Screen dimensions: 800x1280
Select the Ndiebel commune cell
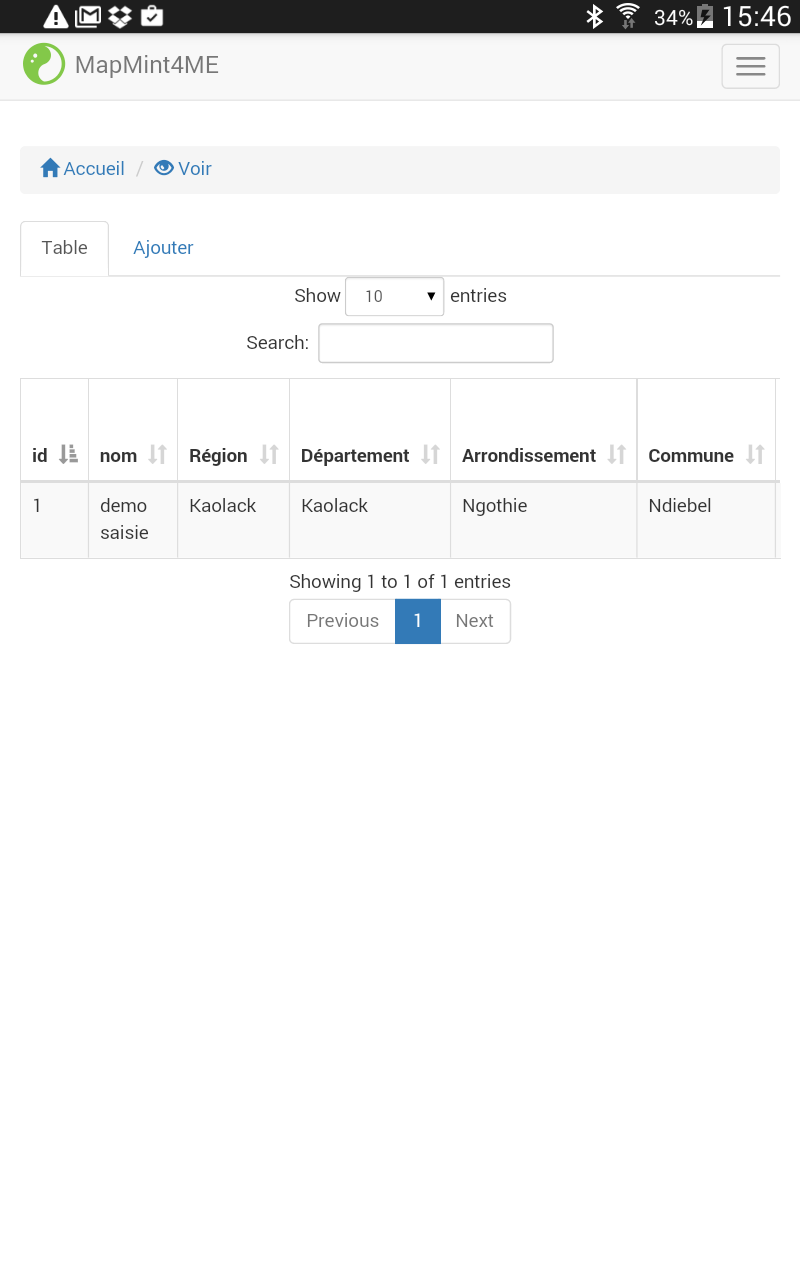(x=706, y=520)
